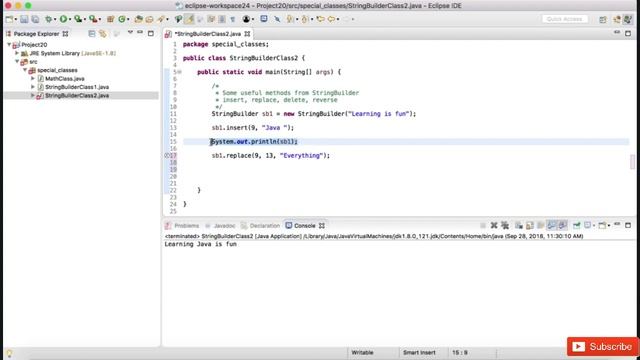Expand the JRE System Library node
This screenshot has height=360, width=640.
(x=17, y=53)
